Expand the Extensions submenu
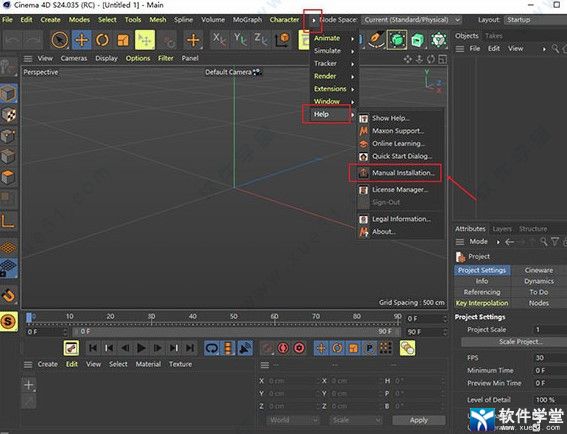 click(334, 89)
